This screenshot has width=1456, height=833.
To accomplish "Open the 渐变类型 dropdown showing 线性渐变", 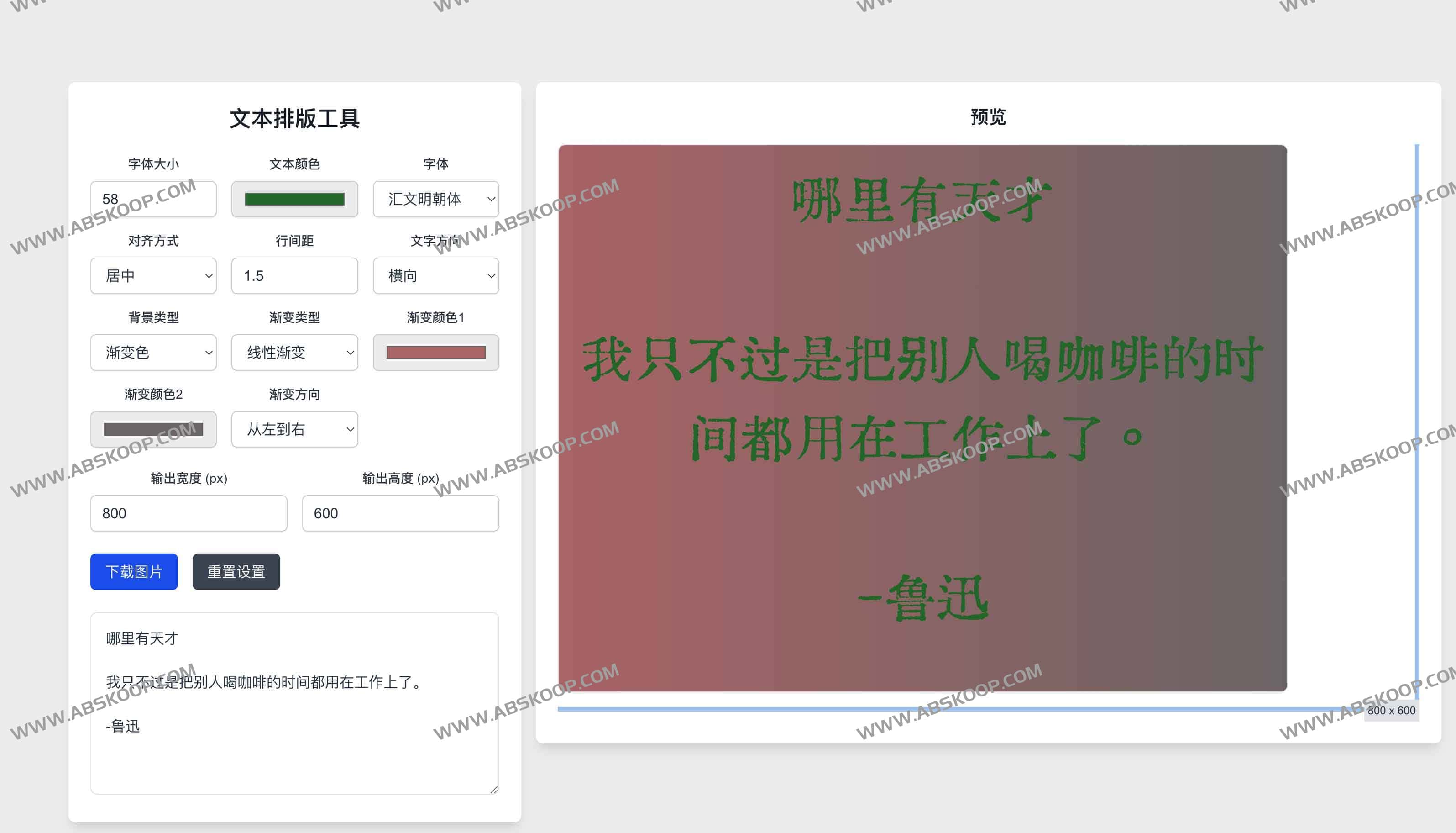I will (x=294, y=353).
